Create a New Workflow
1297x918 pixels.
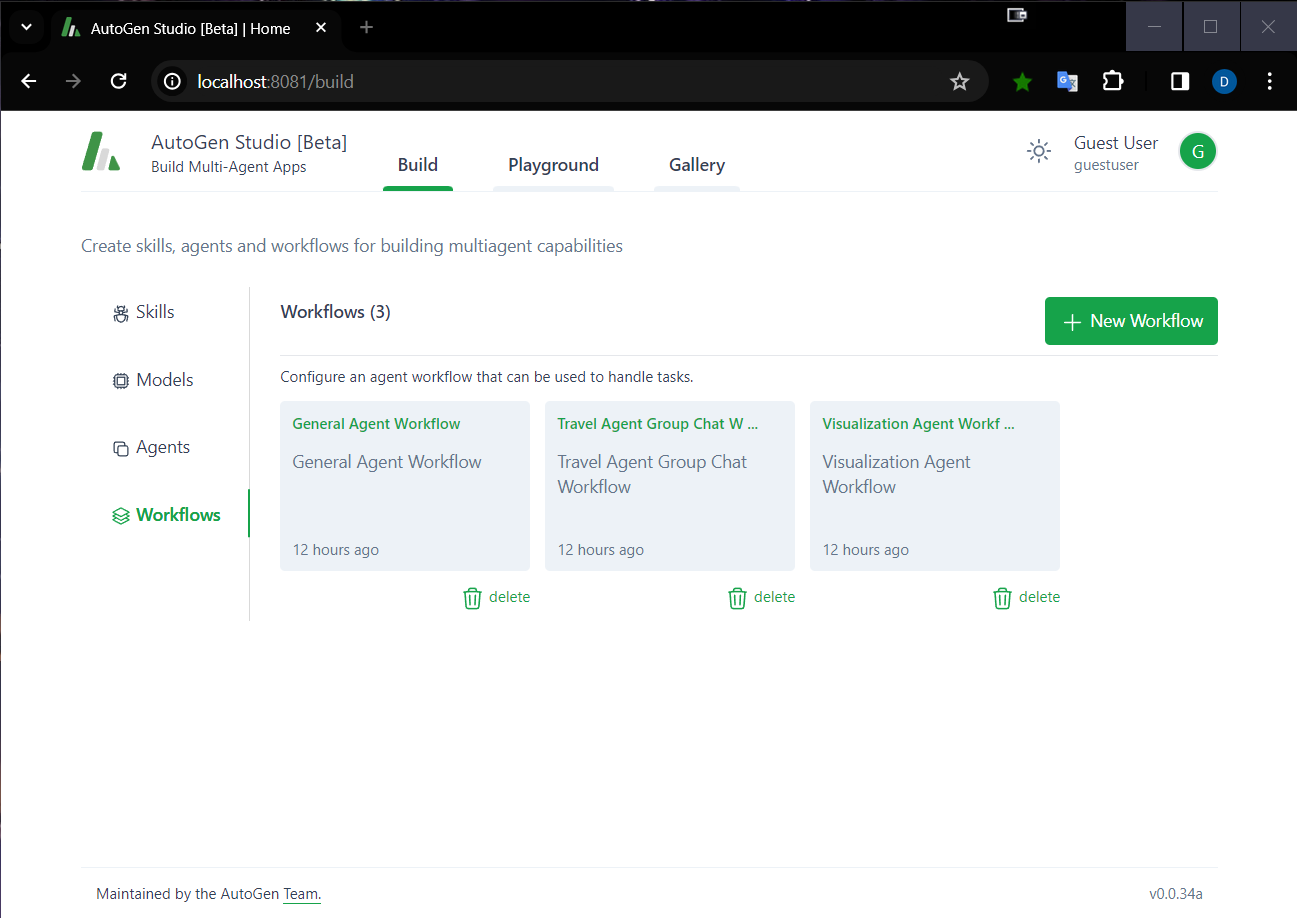(x=1131, y=321)
